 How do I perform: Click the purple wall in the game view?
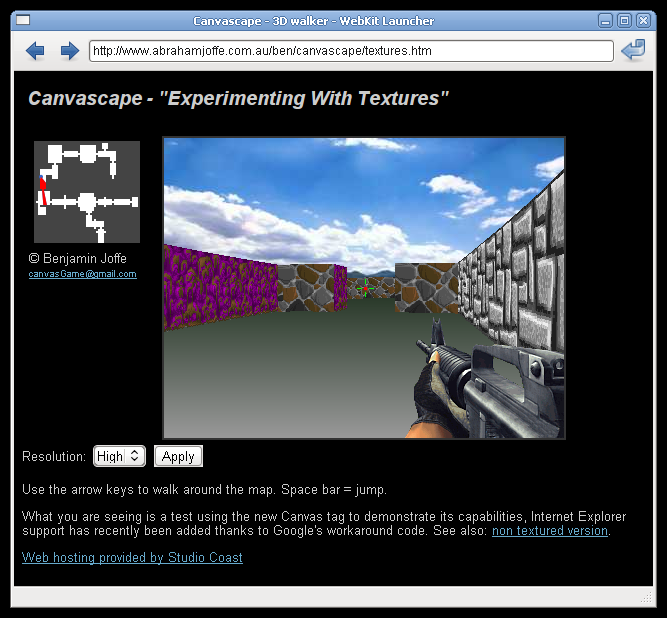(220, 287)
